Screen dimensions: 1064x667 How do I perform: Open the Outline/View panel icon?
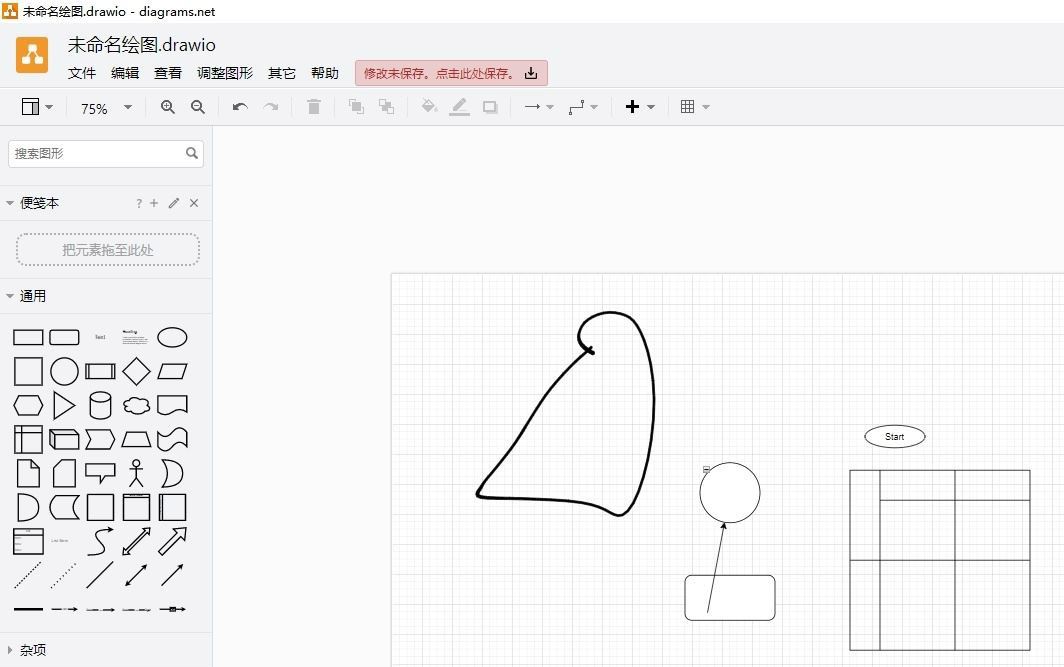pos(31,106)
